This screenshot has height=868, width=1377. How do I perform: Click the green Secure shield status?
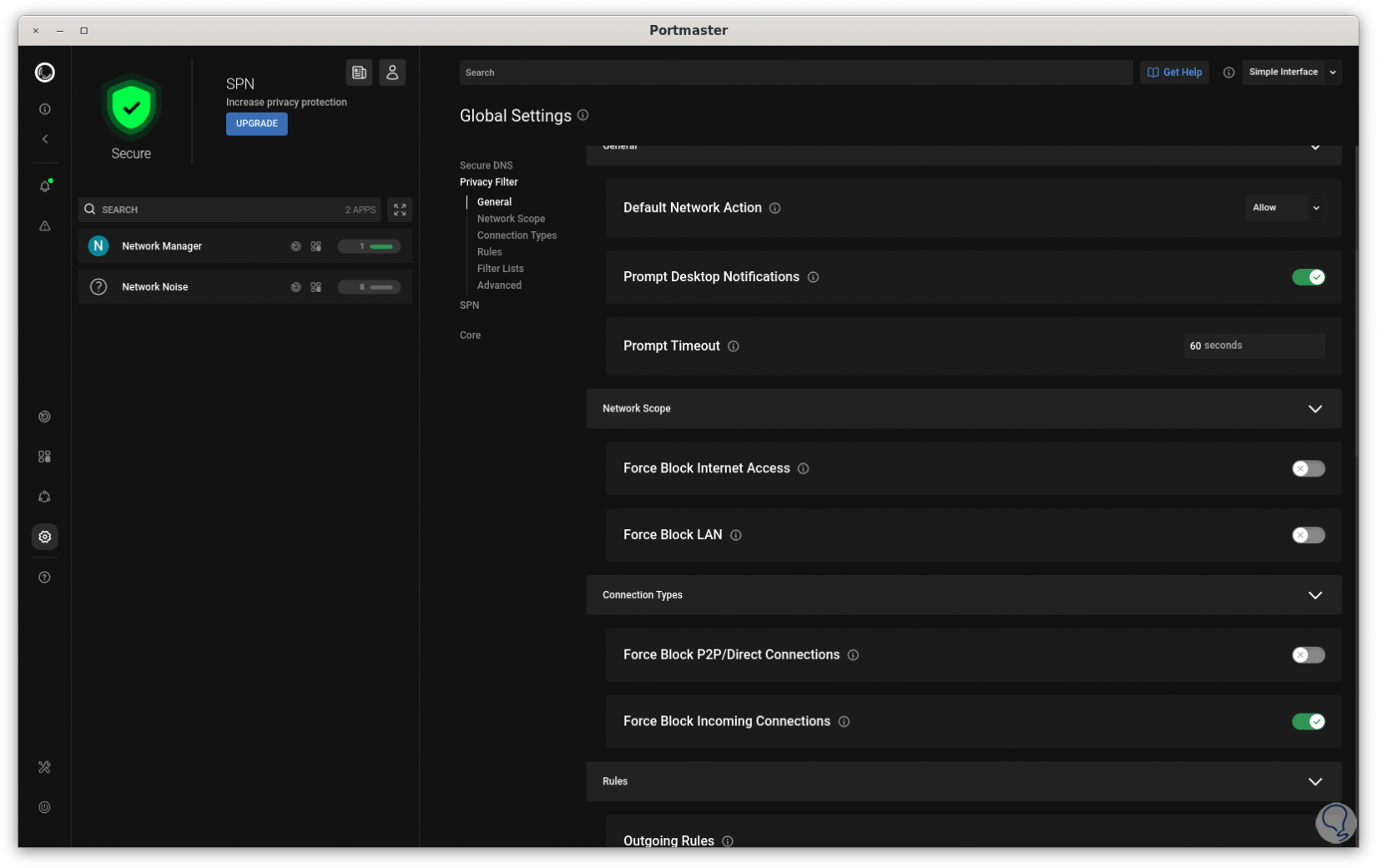(x=131, y=107)
